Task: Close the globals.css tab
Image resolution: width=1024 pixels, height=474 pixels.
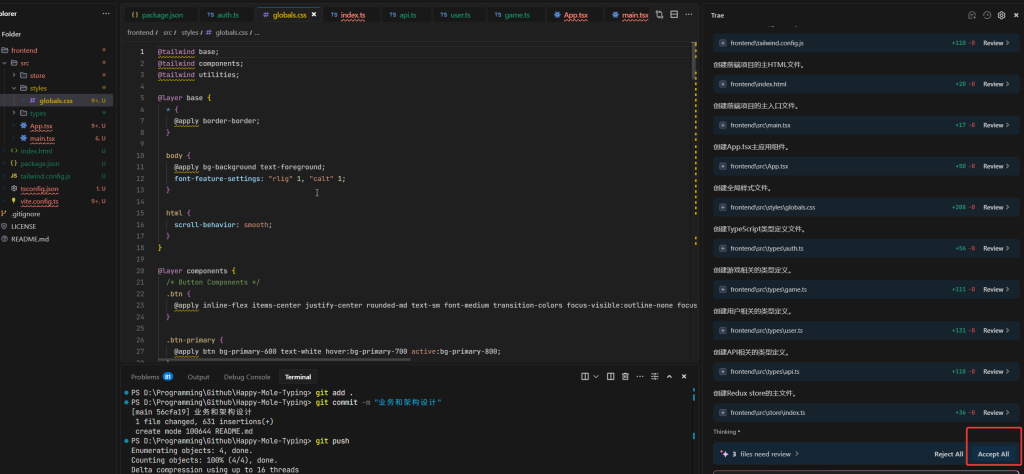Action: pos(313,14)
